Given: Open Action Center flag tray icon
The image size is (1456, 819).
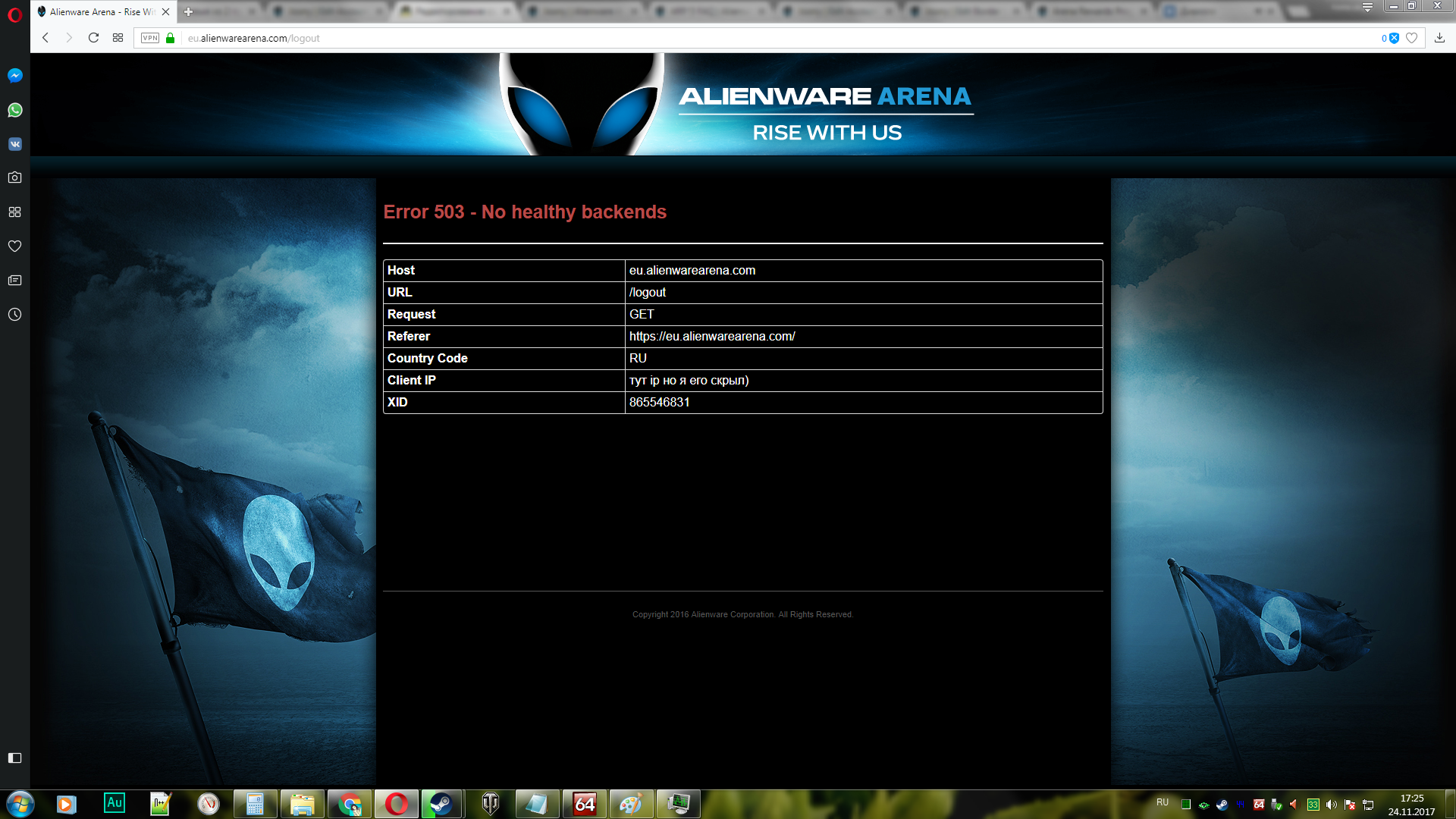Looking at the screenshot, I should [1350, 805].
